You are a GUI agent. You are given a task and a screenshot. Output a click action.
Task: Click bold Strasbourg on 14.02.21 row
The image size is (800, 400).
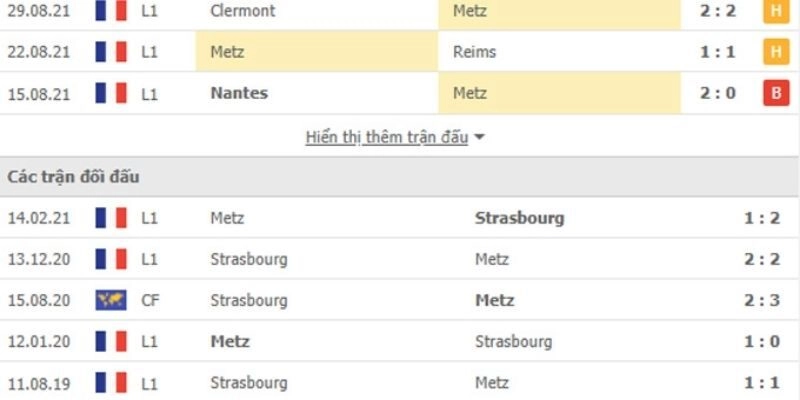(x=518, y=217)
